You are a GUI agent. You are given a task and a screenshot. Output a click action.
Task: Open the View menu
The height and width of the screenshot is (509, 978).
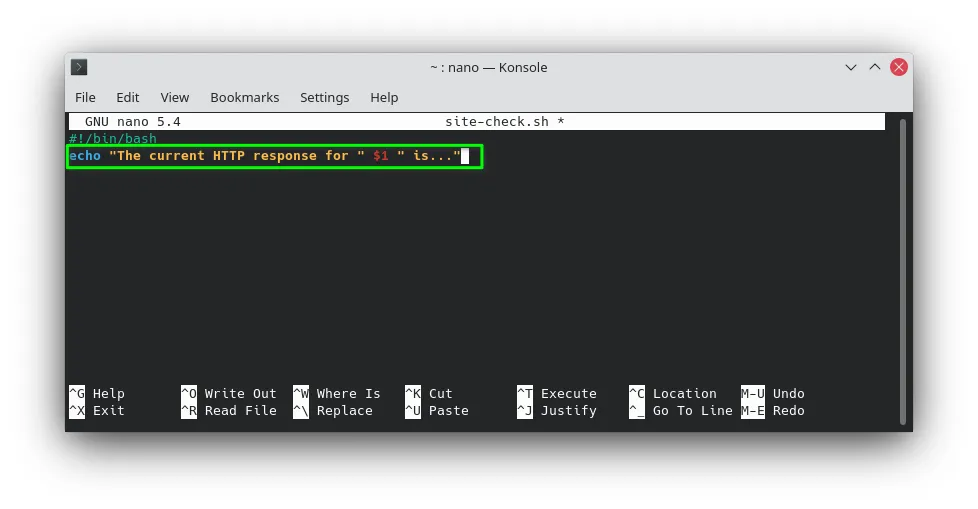tap(175, 97)
